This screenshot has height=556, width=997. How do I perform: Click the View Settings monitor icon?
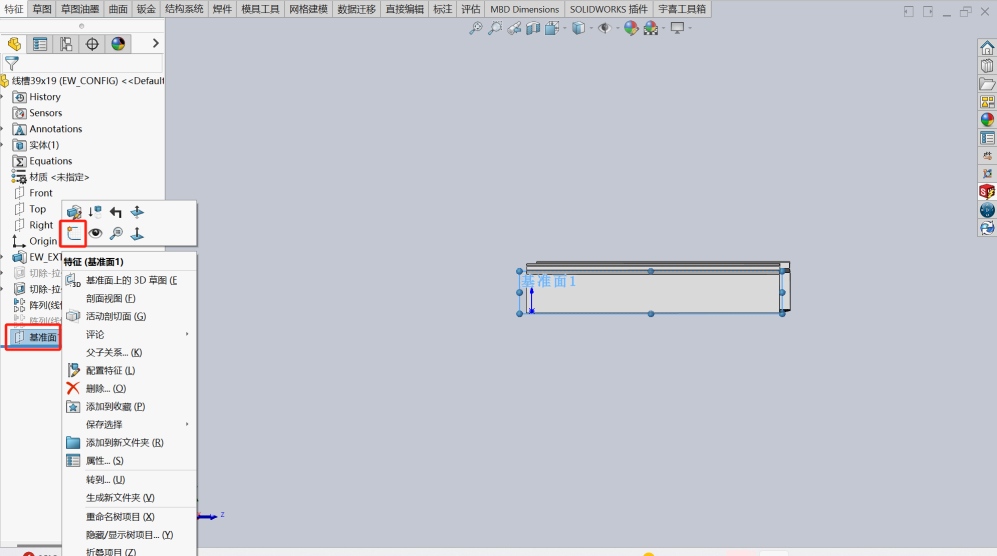point(677,28)
